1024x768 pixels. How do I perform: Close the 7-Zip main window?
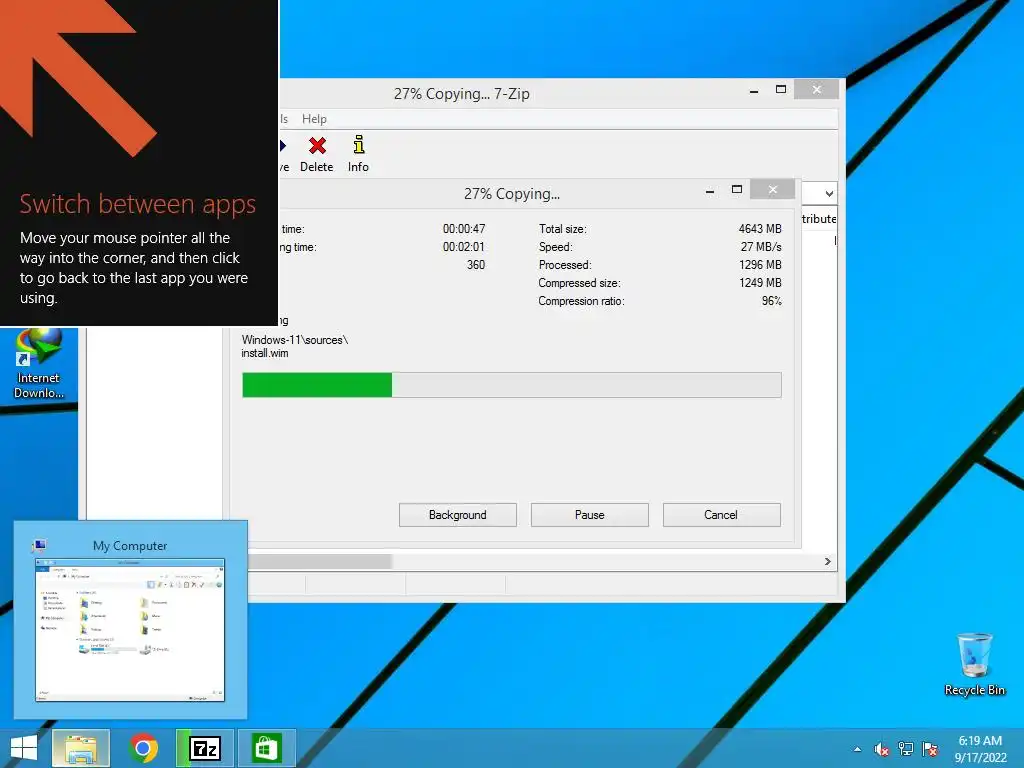pyautogui.click(x=816, y=89)
